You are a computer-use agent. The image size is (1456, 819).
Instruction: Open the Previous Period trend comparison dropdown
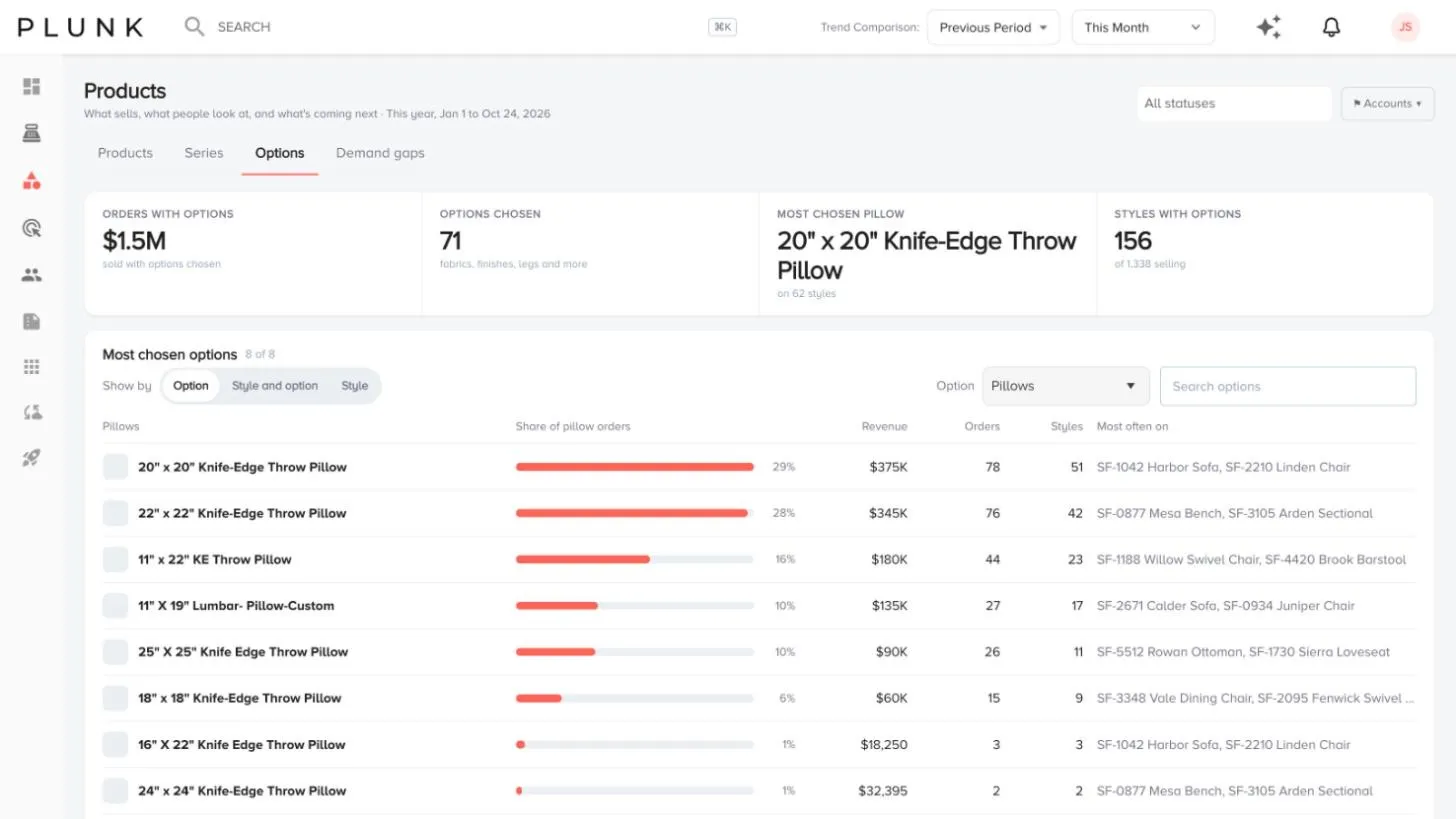click(x=993, y=27)
